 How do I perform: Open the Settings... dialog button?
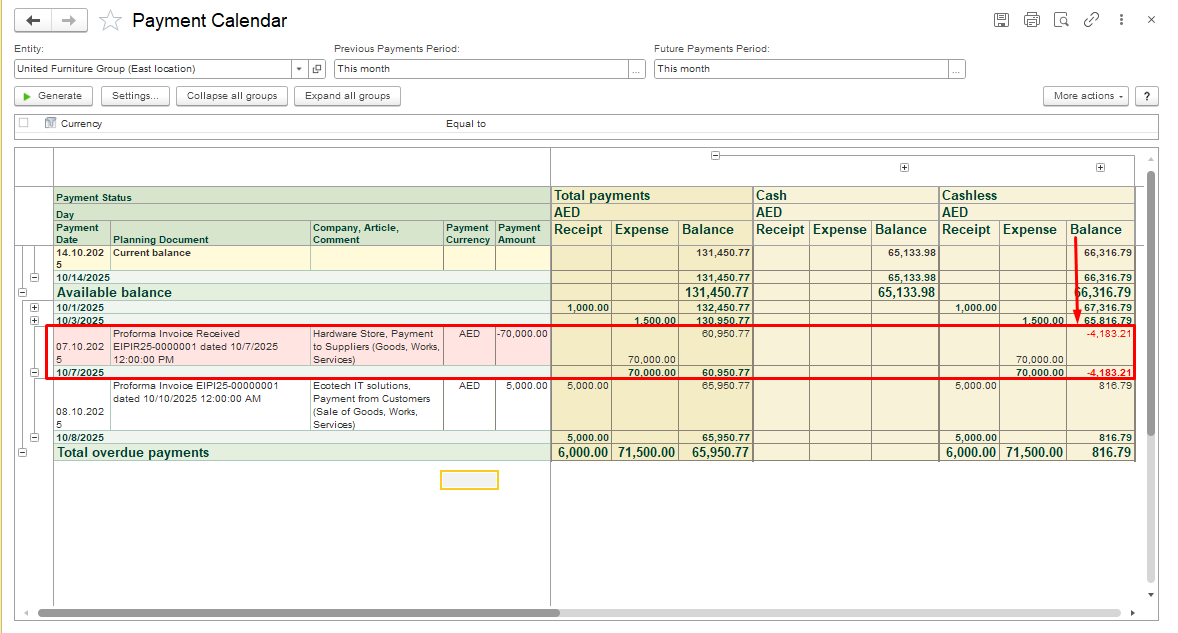coord(134,96)
